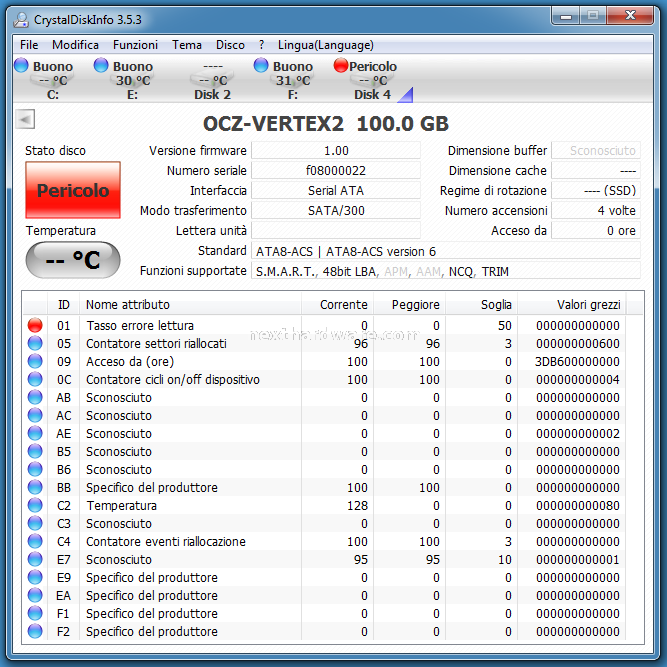The height and width of the screenshot is (667, 667).
Task: Open the Tema menu
Action: (187, 45)
